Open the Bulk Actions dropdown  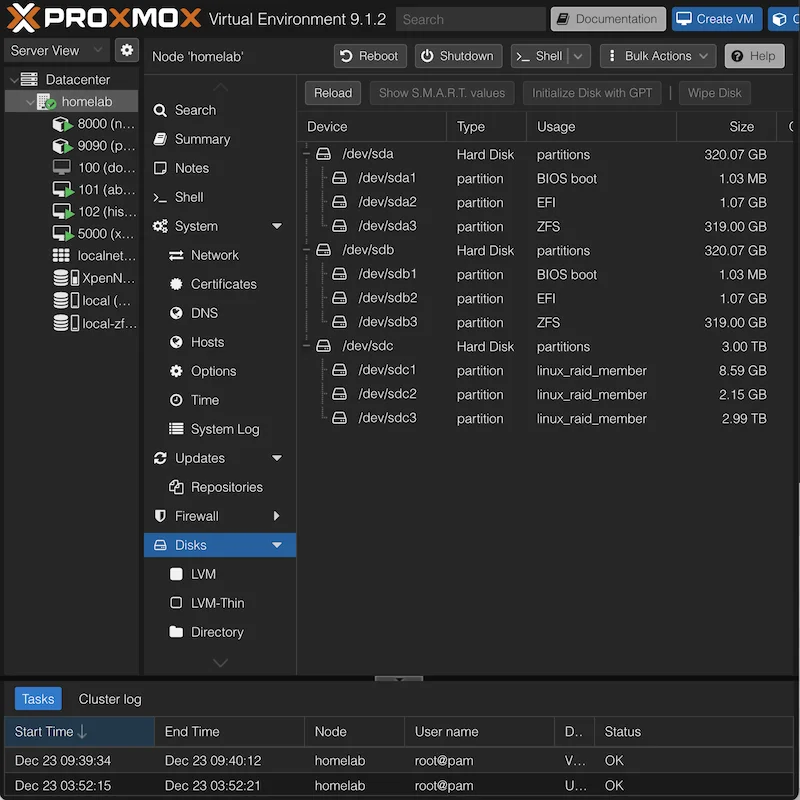click(x=657, y=56)
